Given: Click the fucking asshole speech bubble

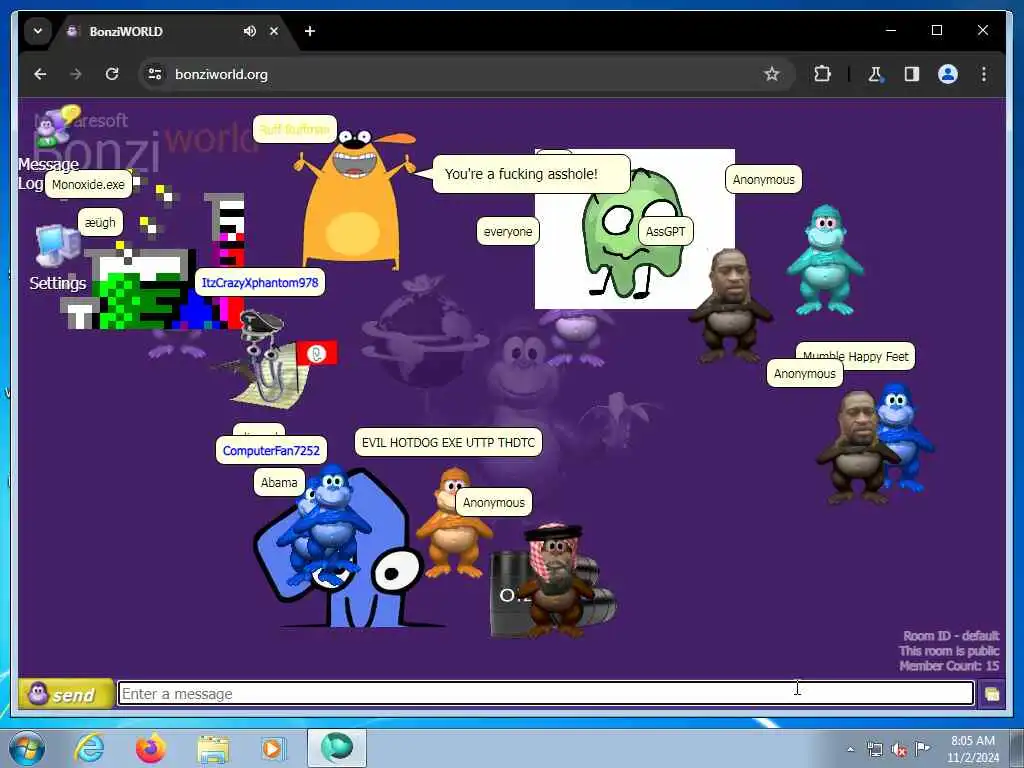Looking at the screenshot, I should click(x=530, y=174).
